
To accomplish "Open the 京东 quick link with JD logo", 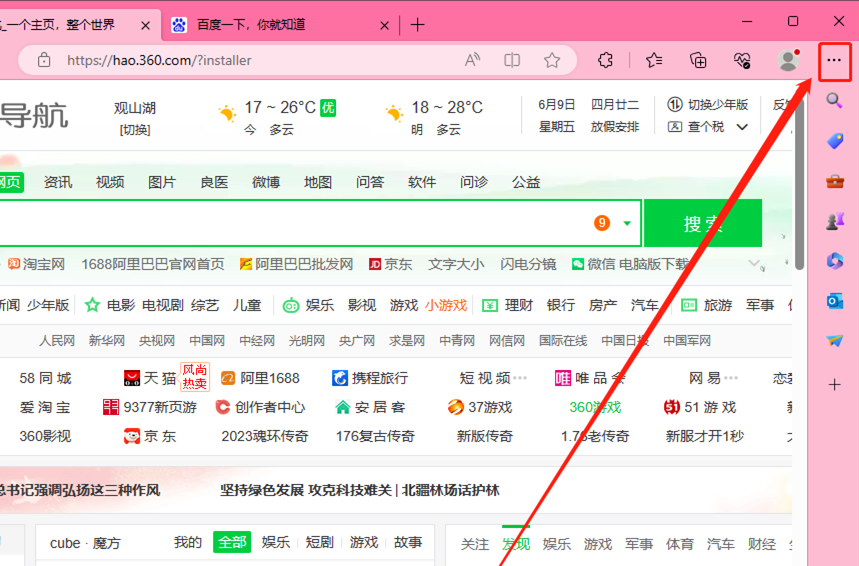I will [x=390, y=264].
